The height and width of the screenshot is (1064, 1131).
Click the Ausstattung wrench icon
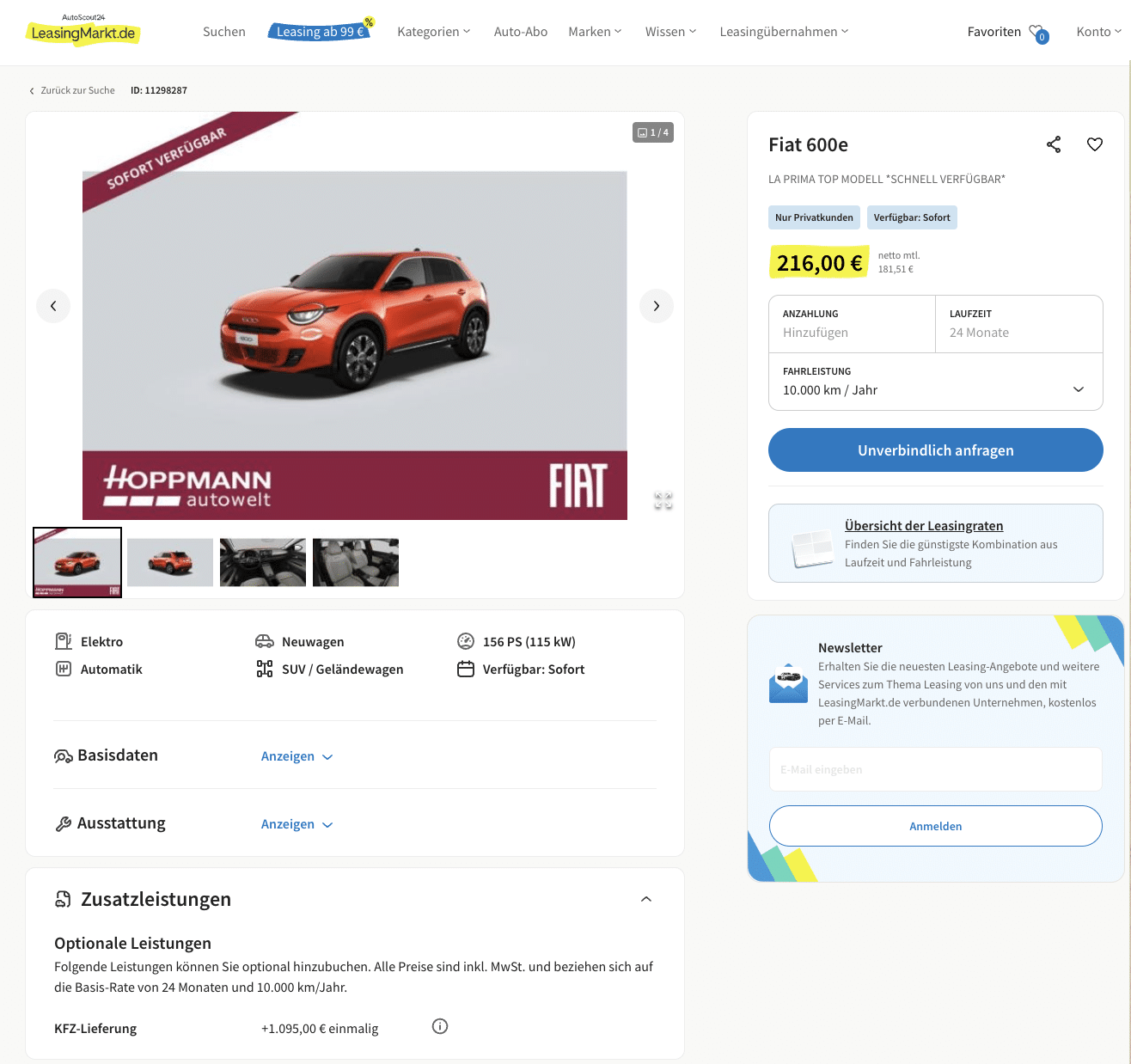pos(64,824)
